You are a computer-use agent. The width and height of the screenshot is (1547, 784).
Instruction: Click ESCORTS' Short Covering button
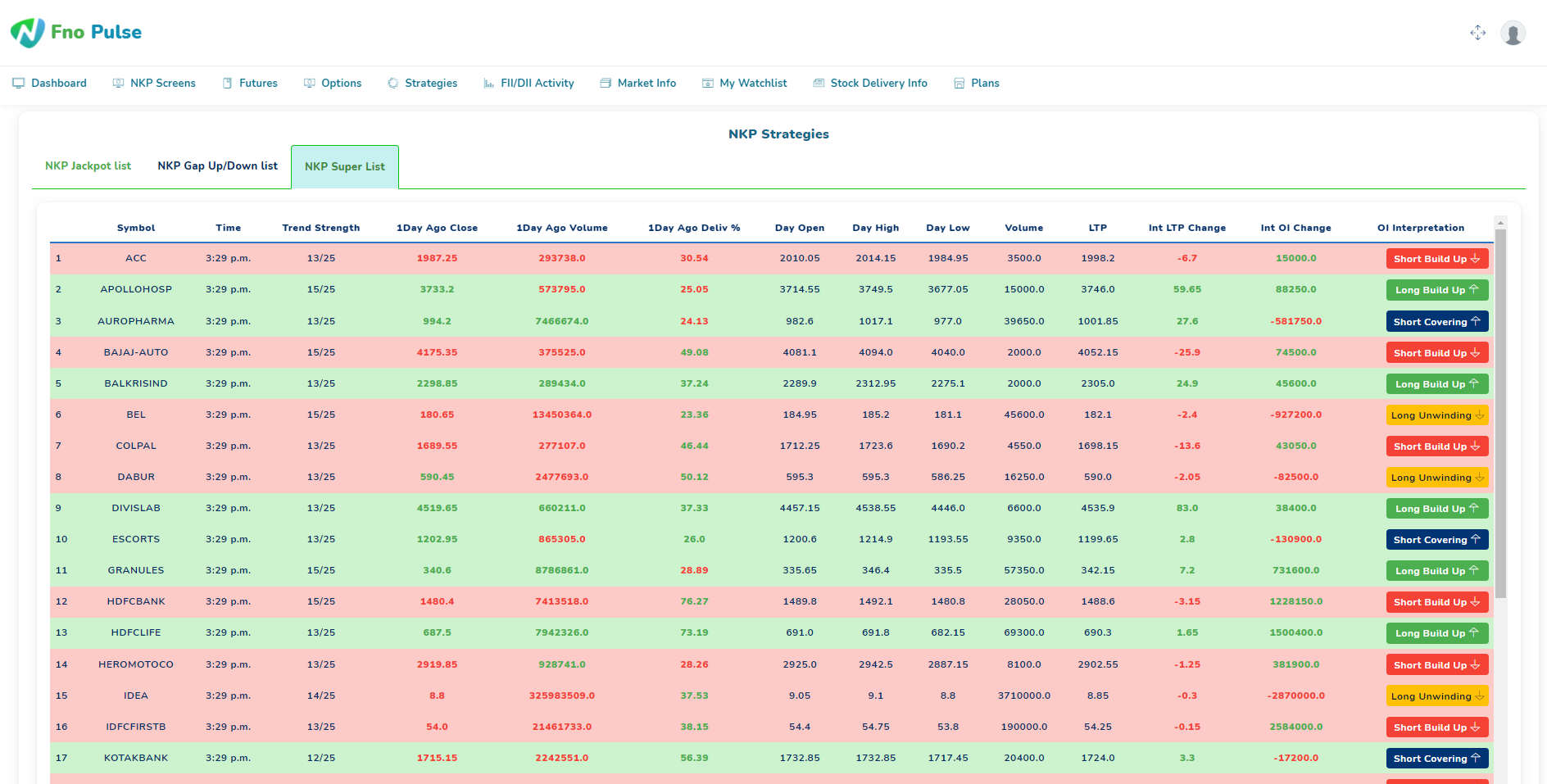click(x=1436, y=540)
